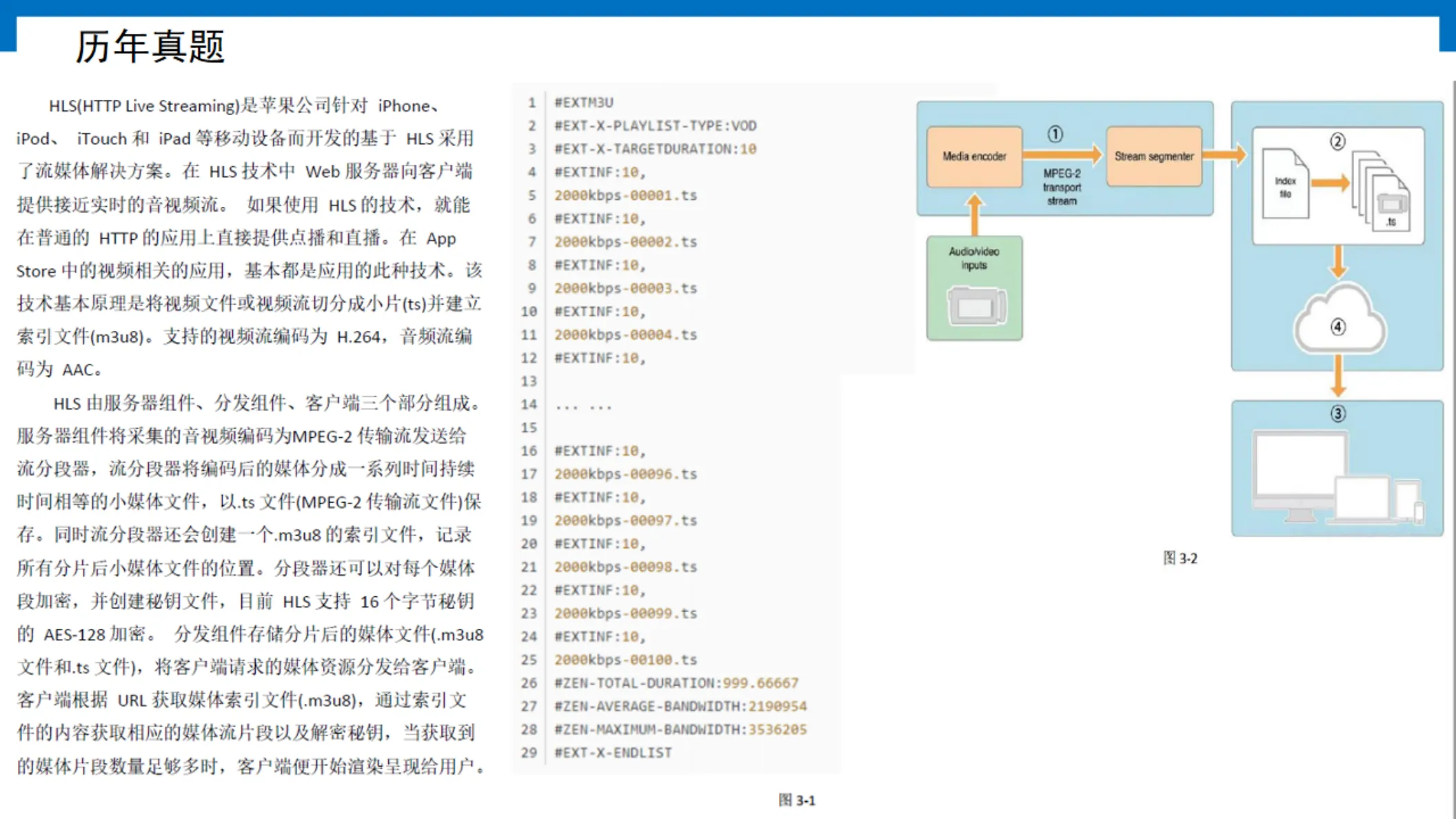
Task: Click the Stream segmenter box
Action: click(x=1153, y=156)
